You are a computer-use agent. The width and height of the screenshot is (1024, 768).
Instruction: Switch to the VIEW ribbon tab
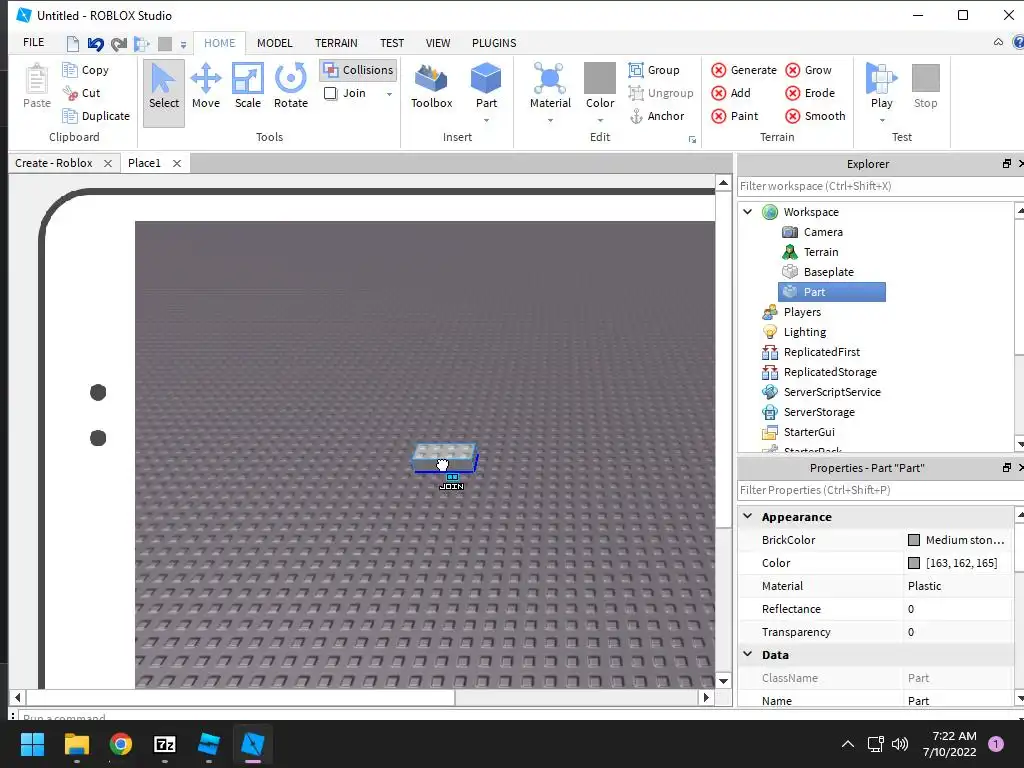[438, 43]
